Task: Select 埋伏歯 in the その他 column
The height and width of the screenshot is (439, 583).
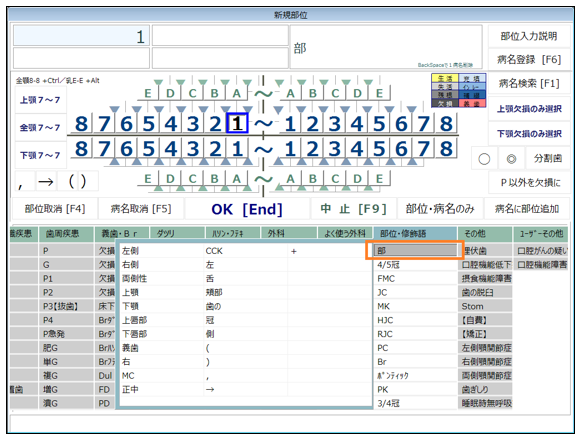Action: click(484, 251)
